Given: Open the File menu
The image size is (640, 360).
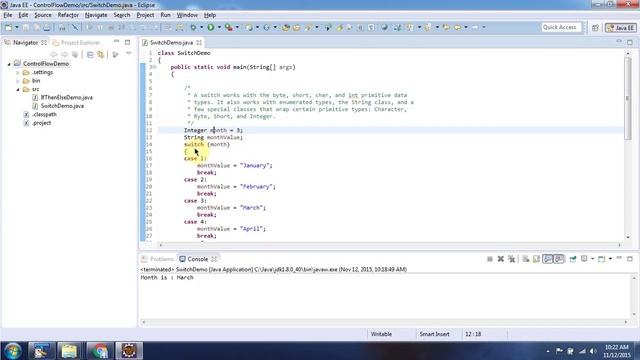Looking at the screenshot, I should tap(8, 15).
